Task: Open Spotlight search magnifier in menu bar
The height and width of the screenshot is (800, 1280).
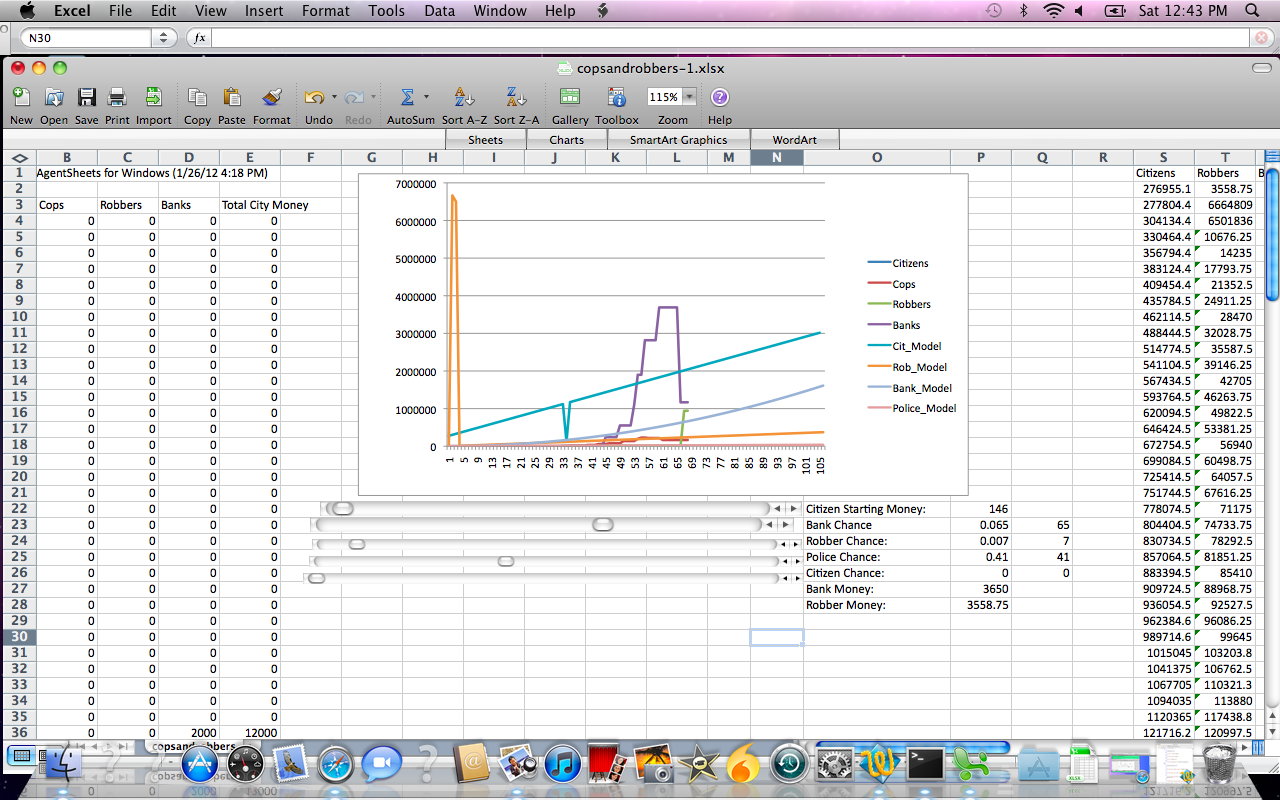Action: pos(1253,11)
